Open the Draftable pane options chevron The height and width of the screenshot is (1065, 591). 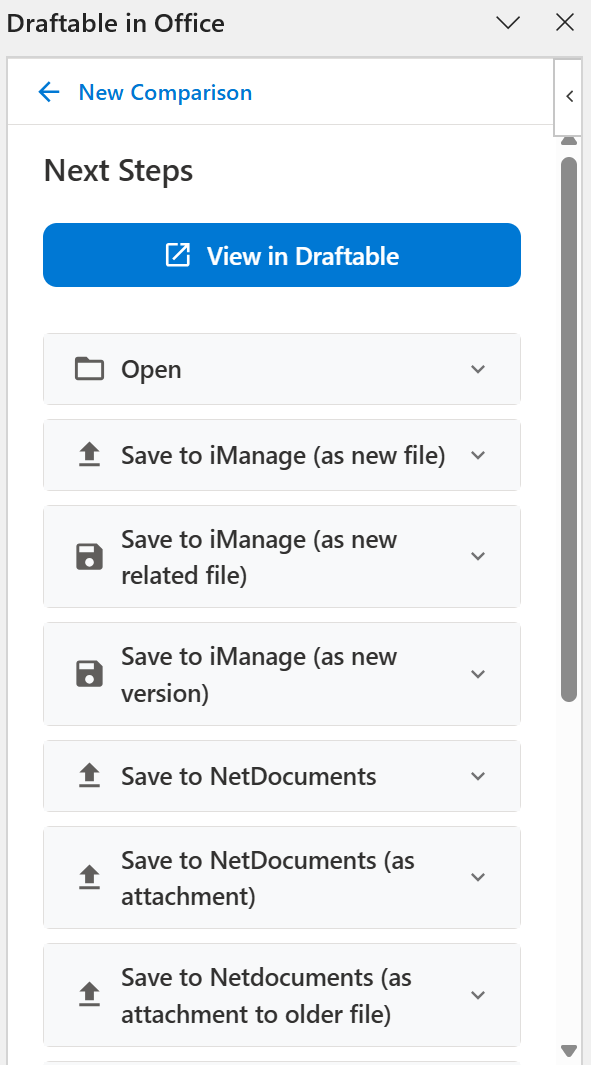pyautogui.click(x=508, y=22)
